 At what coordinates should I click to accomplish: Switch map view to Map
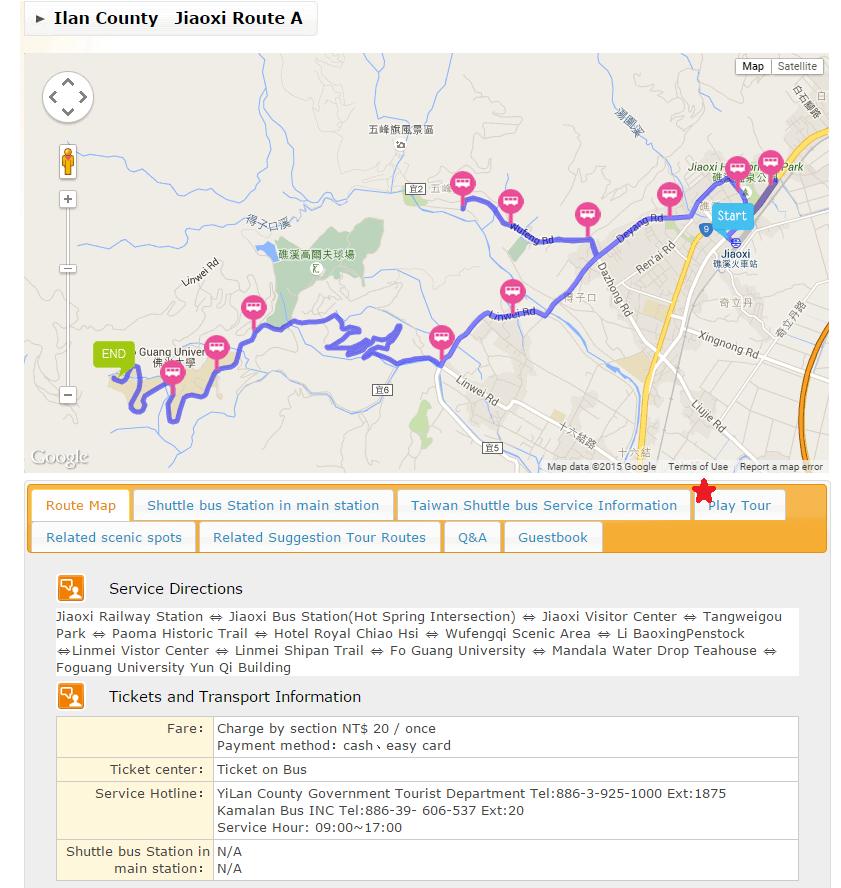click(753, 66)
